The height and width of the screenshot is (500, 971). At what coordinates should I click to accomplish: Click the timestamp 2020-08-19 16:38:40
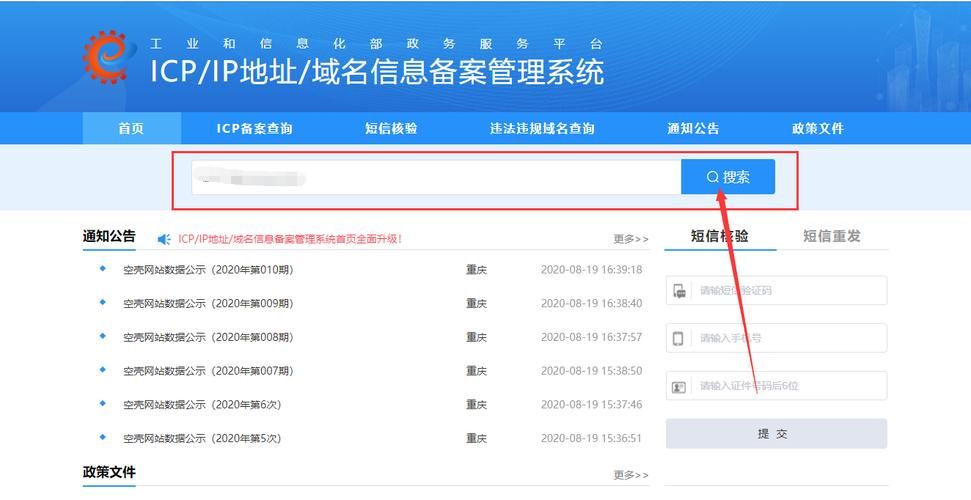[x=591, y=304]
